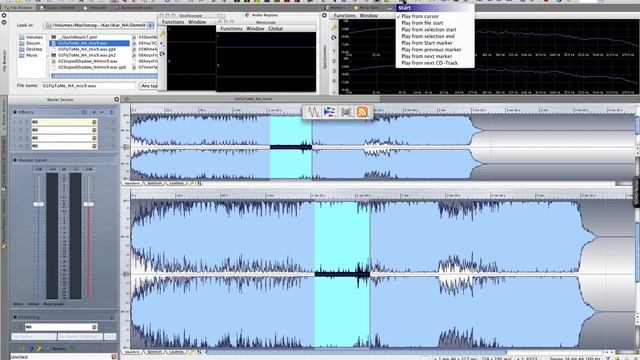640x360 pixels.
Task: Close the Master Section panel
Action: pos(116,99)
